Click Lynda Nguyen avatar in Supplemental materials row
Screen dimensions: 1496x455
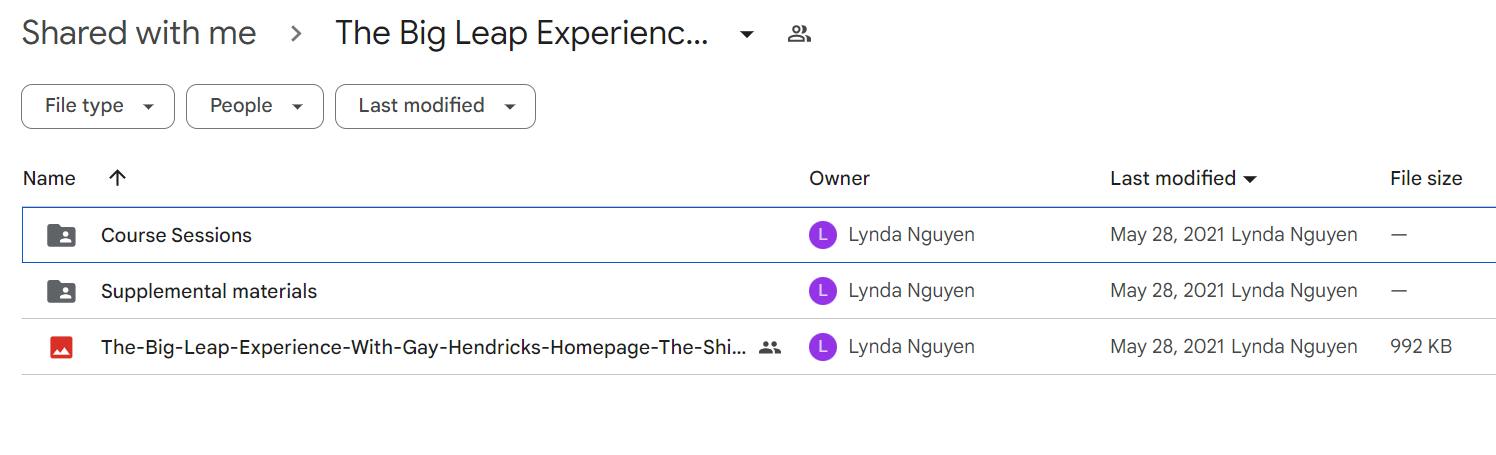click(823, 291)
